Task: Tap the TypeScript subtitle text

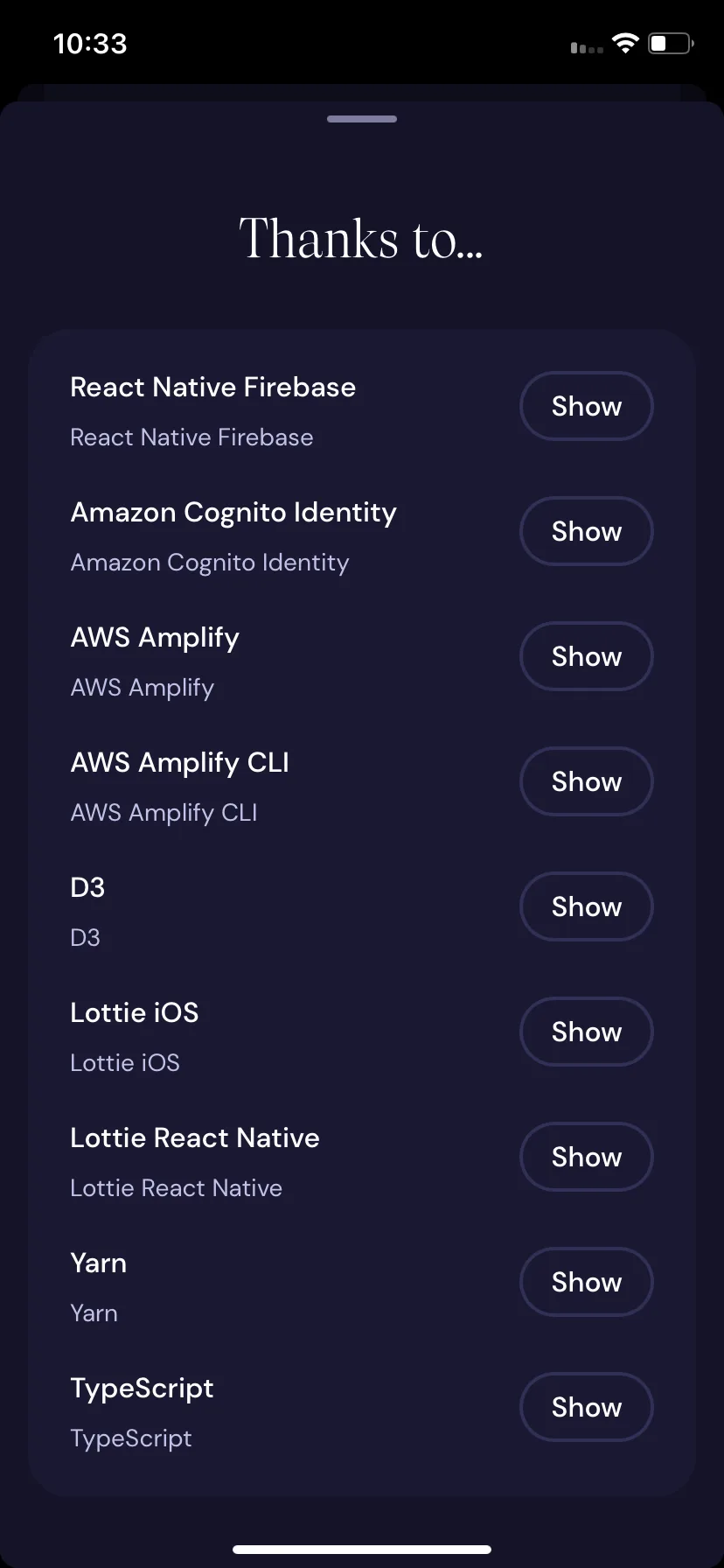Action: (131, 1438)
